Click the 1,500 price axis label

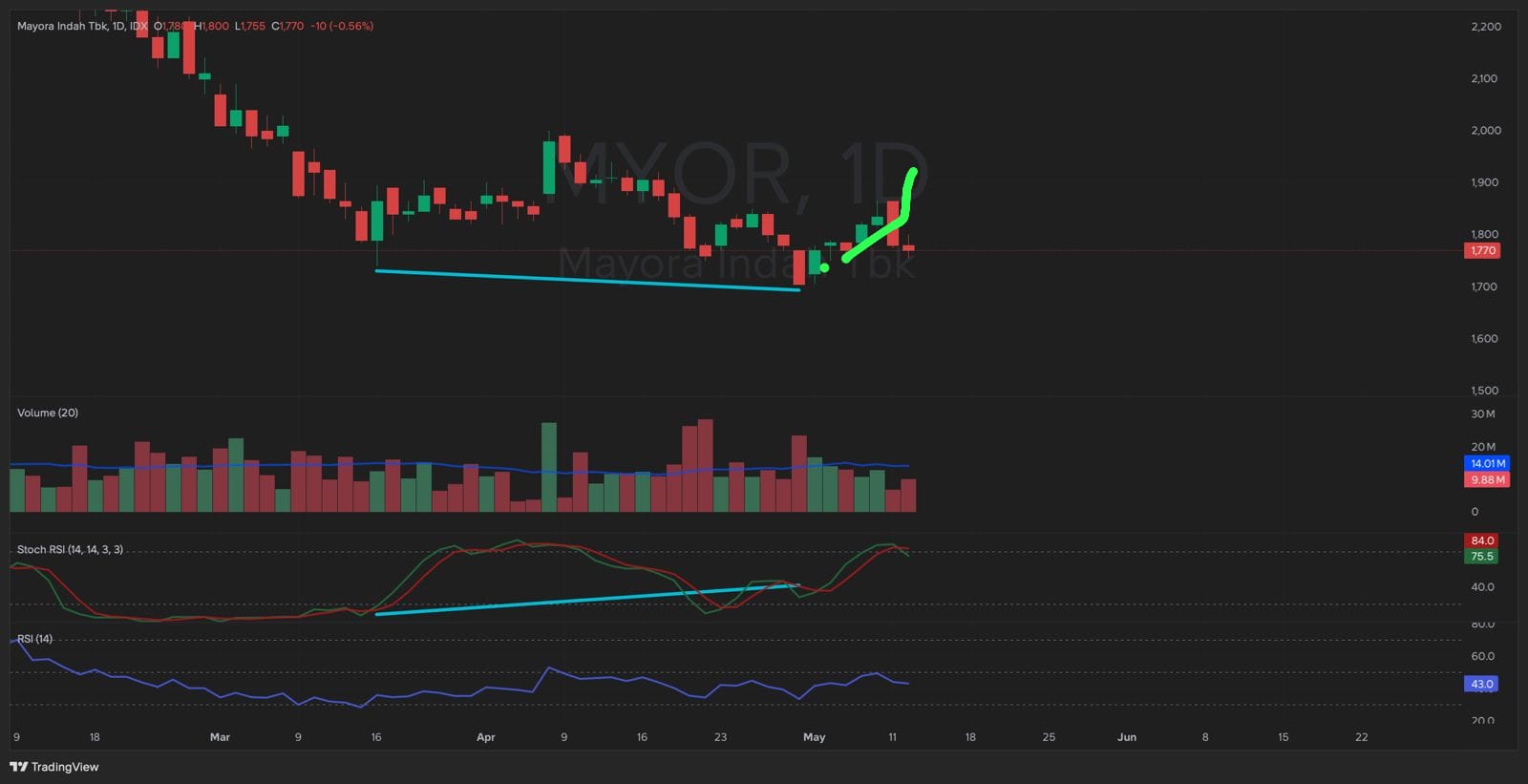pyautogui.click(x=1485, y=391)
